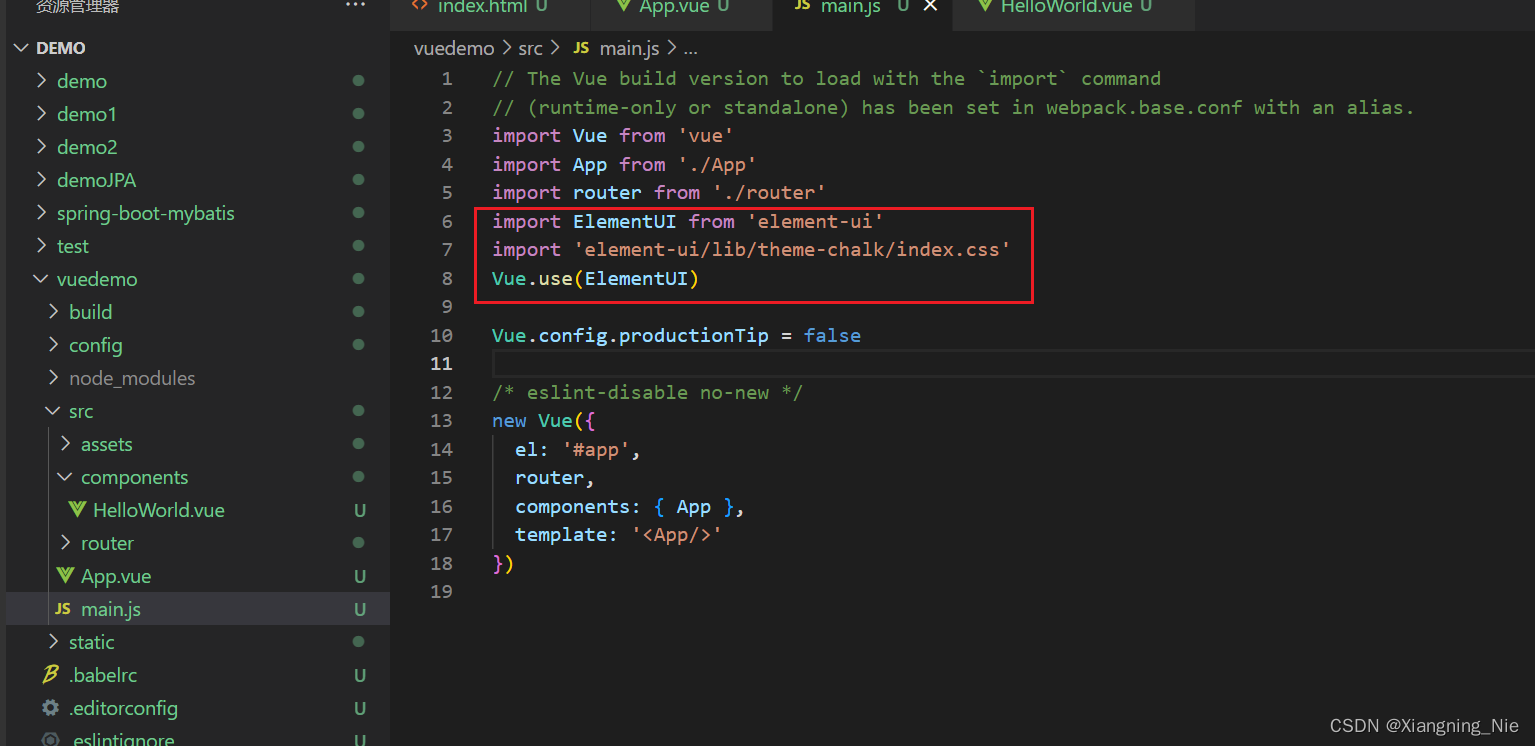Open the explorer panel more actions ellipsis
The image size is (1535, 746).
[355, 5]
